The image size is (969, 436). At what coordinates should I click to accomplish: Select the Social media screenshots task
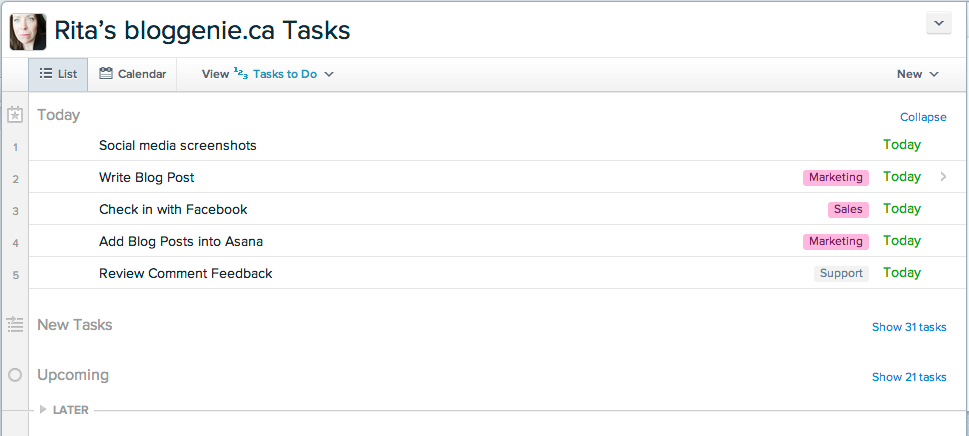[177, 146]
